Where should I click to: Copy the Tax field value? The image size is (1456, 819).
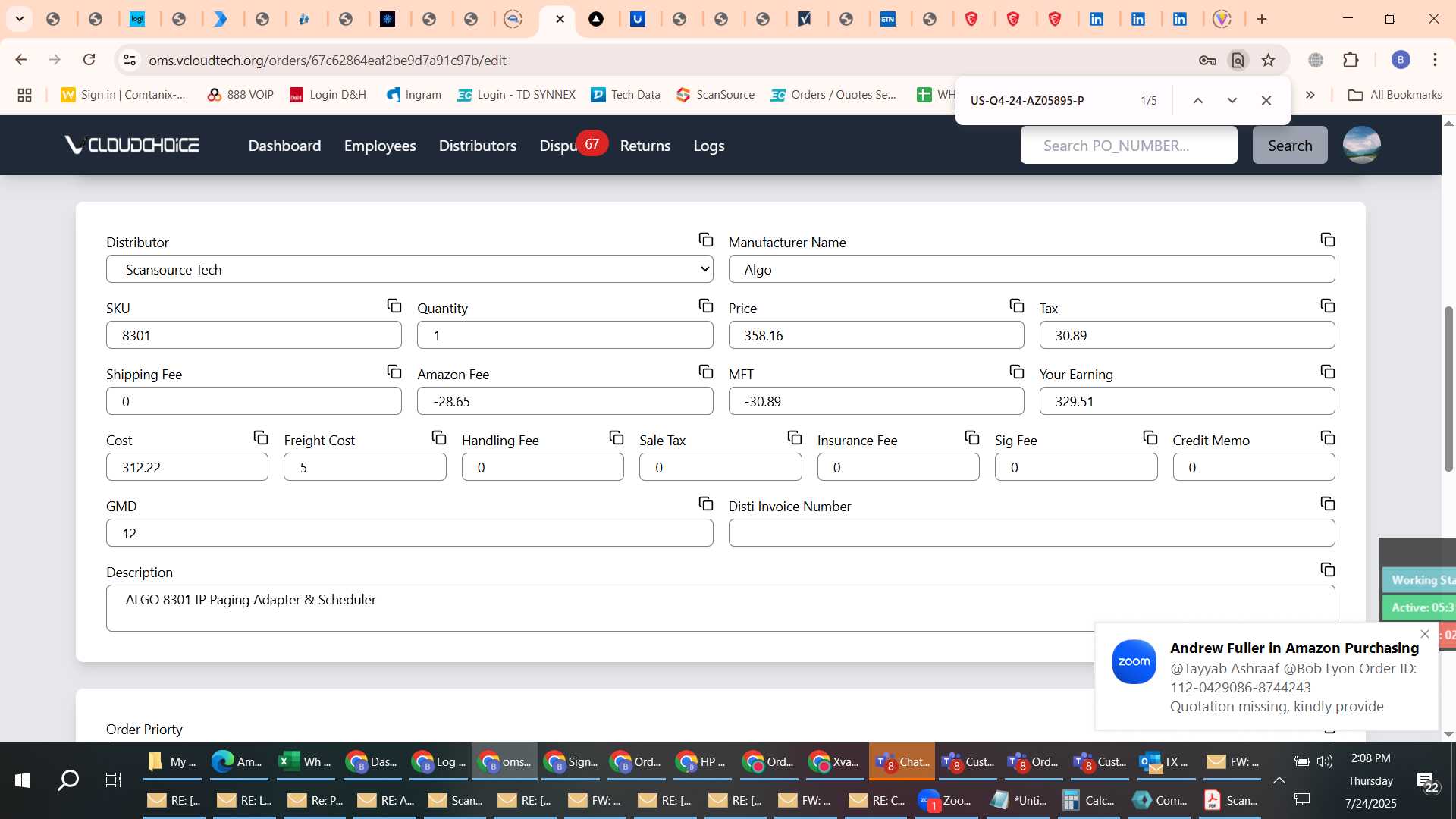coord(1327,306)
